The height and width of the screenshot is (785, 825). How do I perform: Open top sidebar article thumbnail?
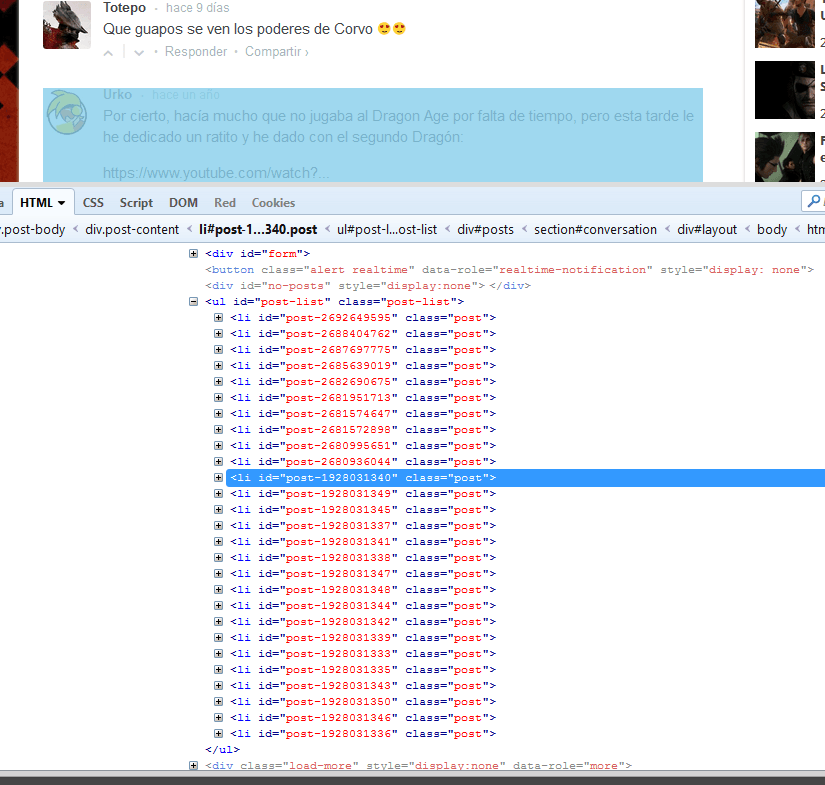[x=784, y=24]
